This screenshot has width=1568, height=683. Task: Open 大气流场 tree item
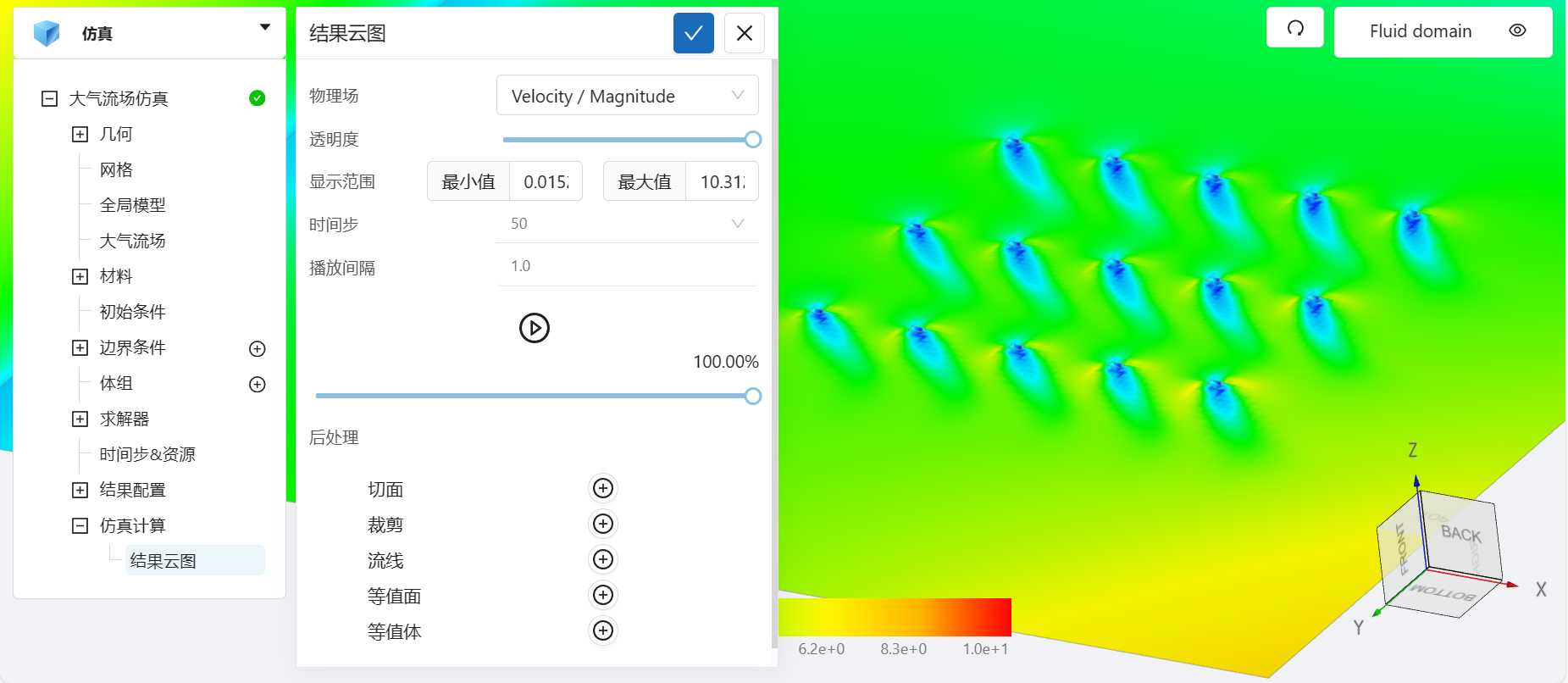click(132, 241)
